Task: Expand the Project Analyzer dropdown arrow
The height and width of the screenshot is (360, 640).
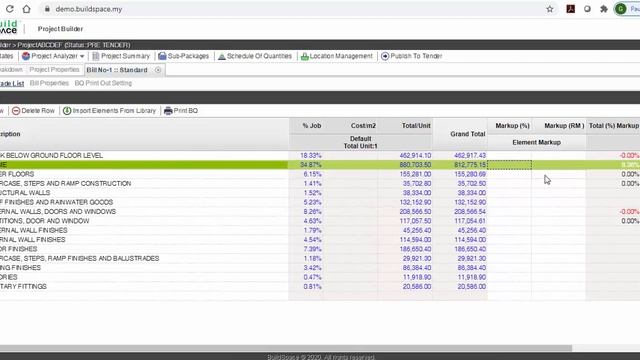Action: 82,56
